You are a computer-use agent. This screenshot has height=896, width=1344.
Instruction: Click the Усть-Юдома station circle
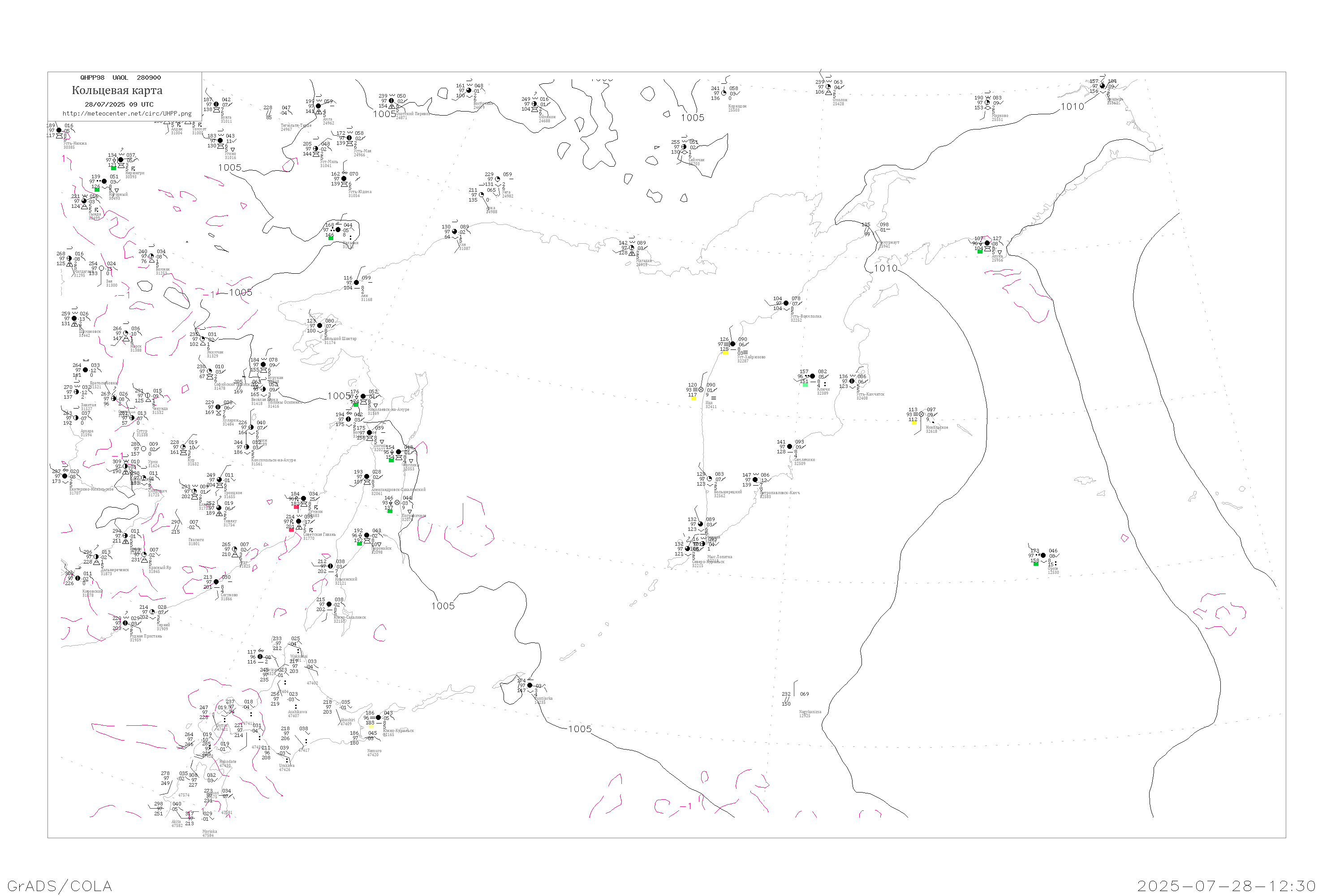344,179
